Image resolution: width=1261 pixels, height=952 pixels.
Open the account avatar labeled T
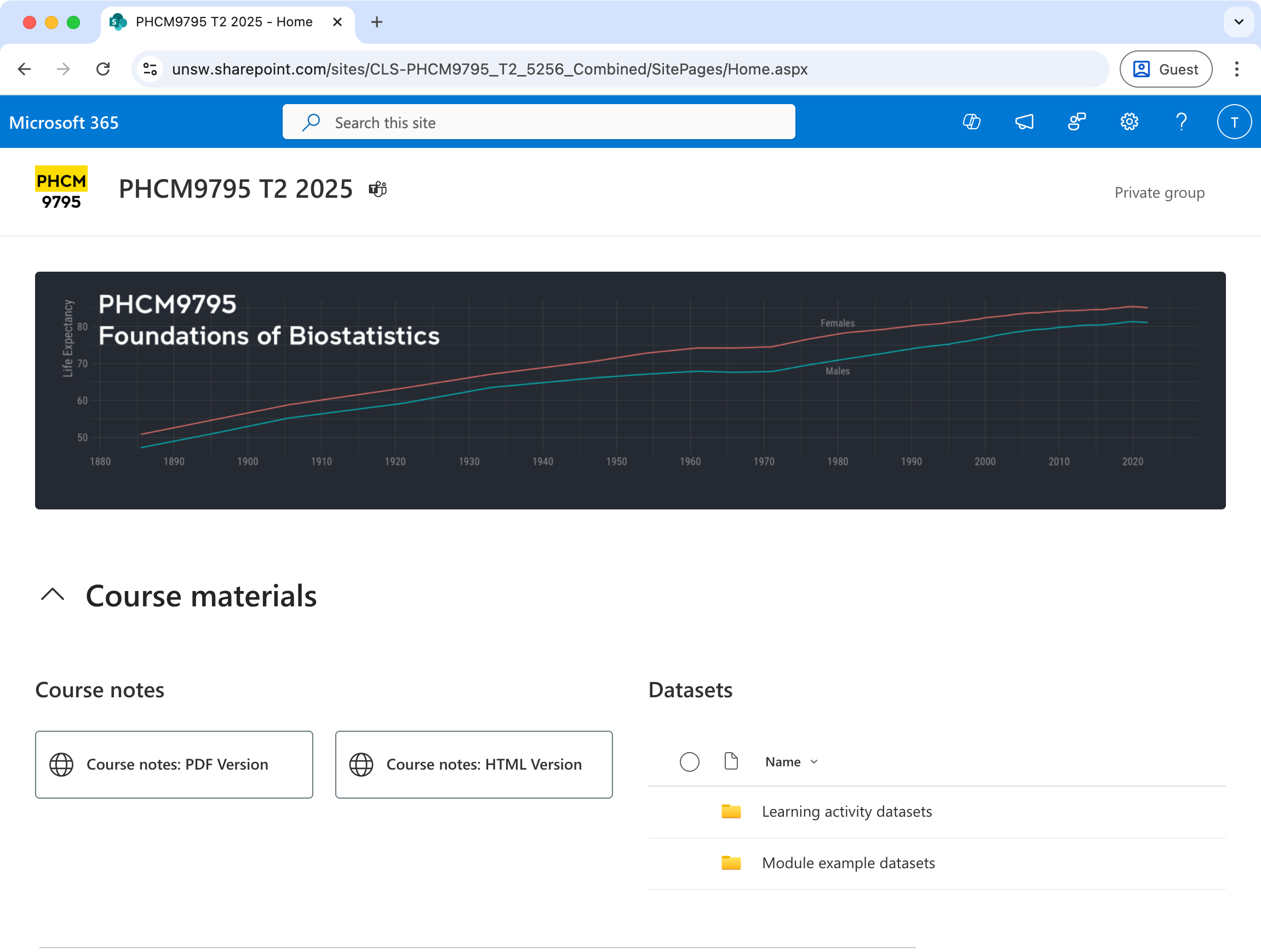point(1234,122)
